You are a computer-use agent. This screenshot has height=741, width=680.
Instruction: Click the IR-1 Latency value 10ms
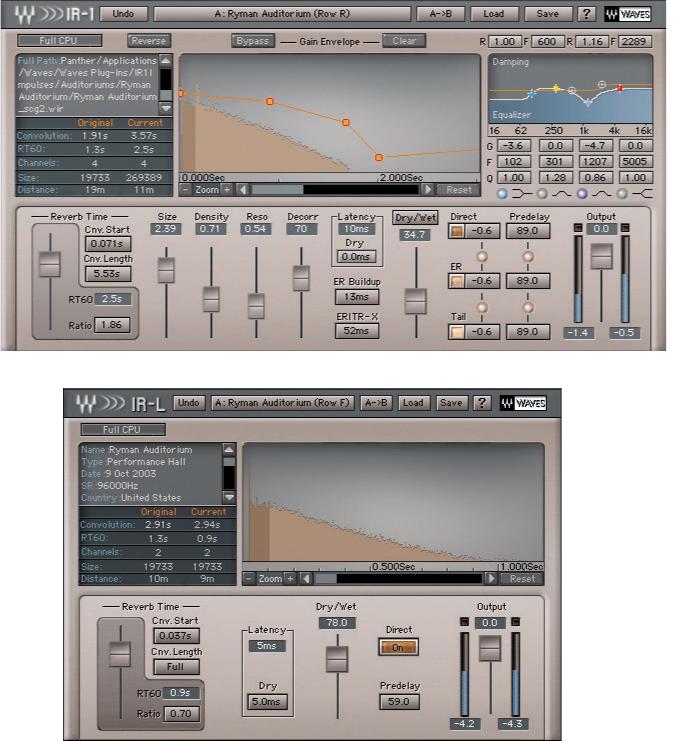pyautogui.click(x=356, y=229)
